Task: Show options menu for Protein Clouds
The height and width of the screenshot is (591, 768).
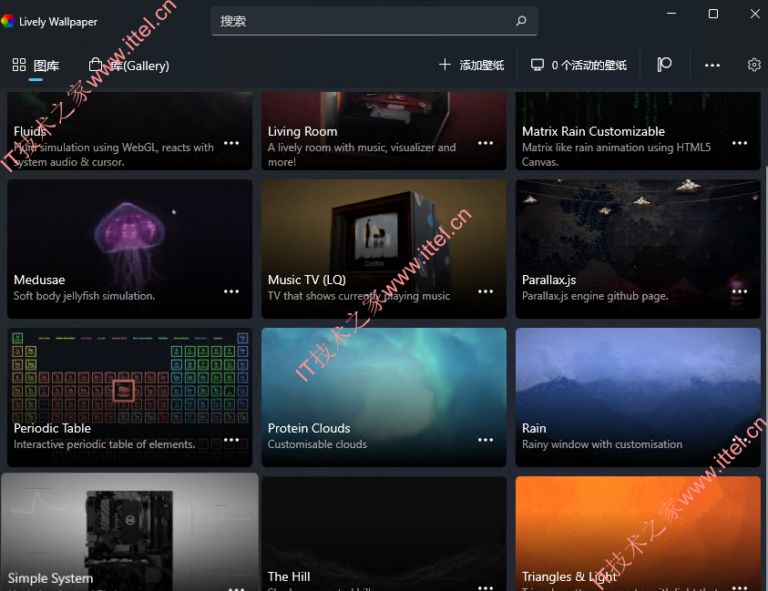Action: 486,440
